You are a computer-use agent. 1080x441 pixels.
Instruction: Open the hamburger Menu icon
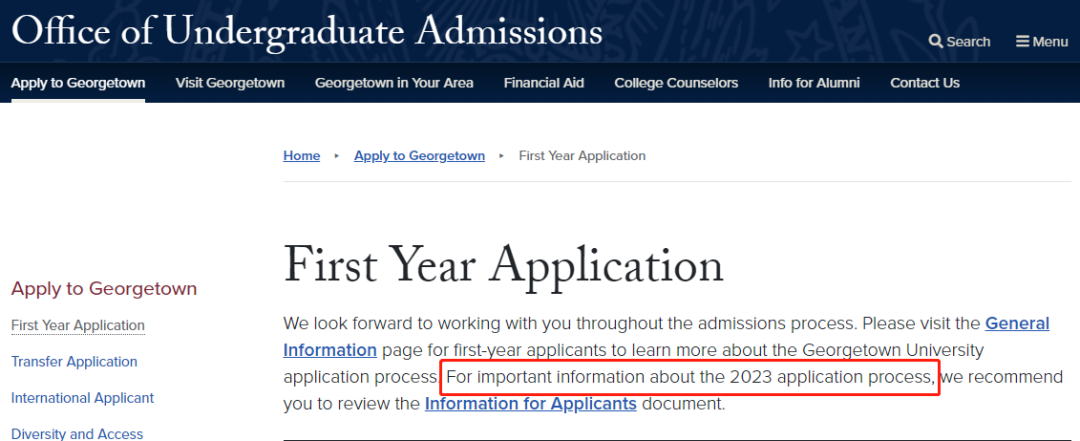coord(1023,41)
